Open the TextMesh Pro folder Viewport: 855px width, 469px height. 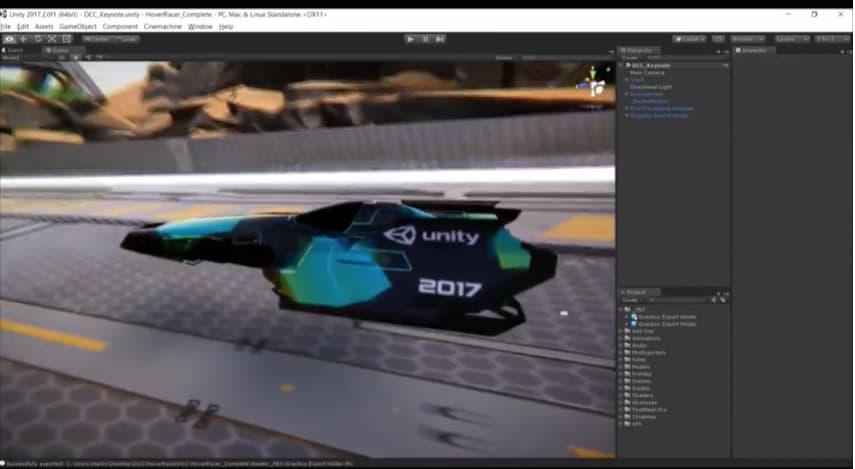[x=646, y=409]
